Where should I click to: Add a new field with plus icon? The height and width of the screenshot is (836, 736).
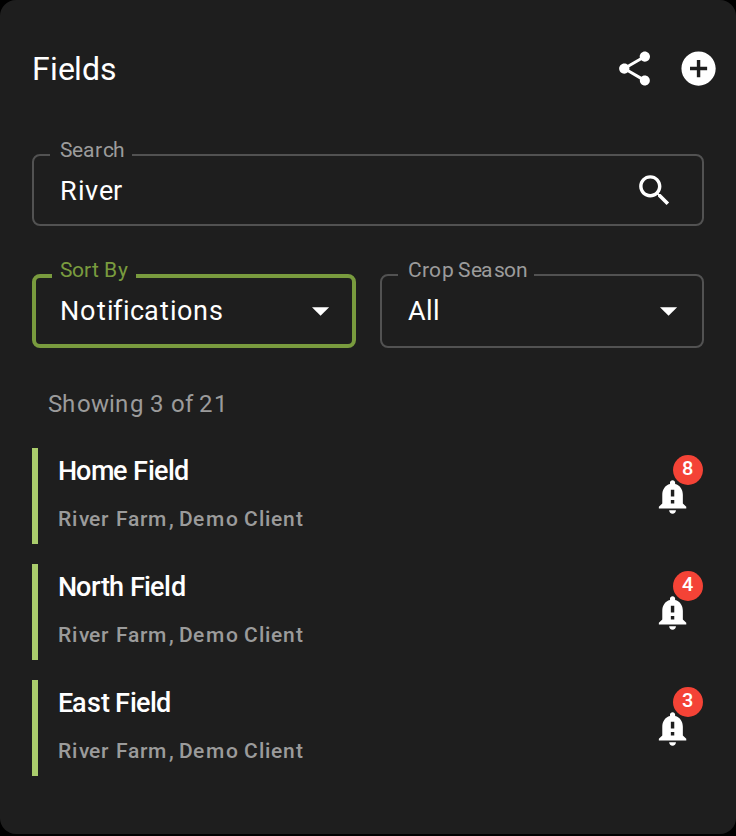(x=698, y=69)
